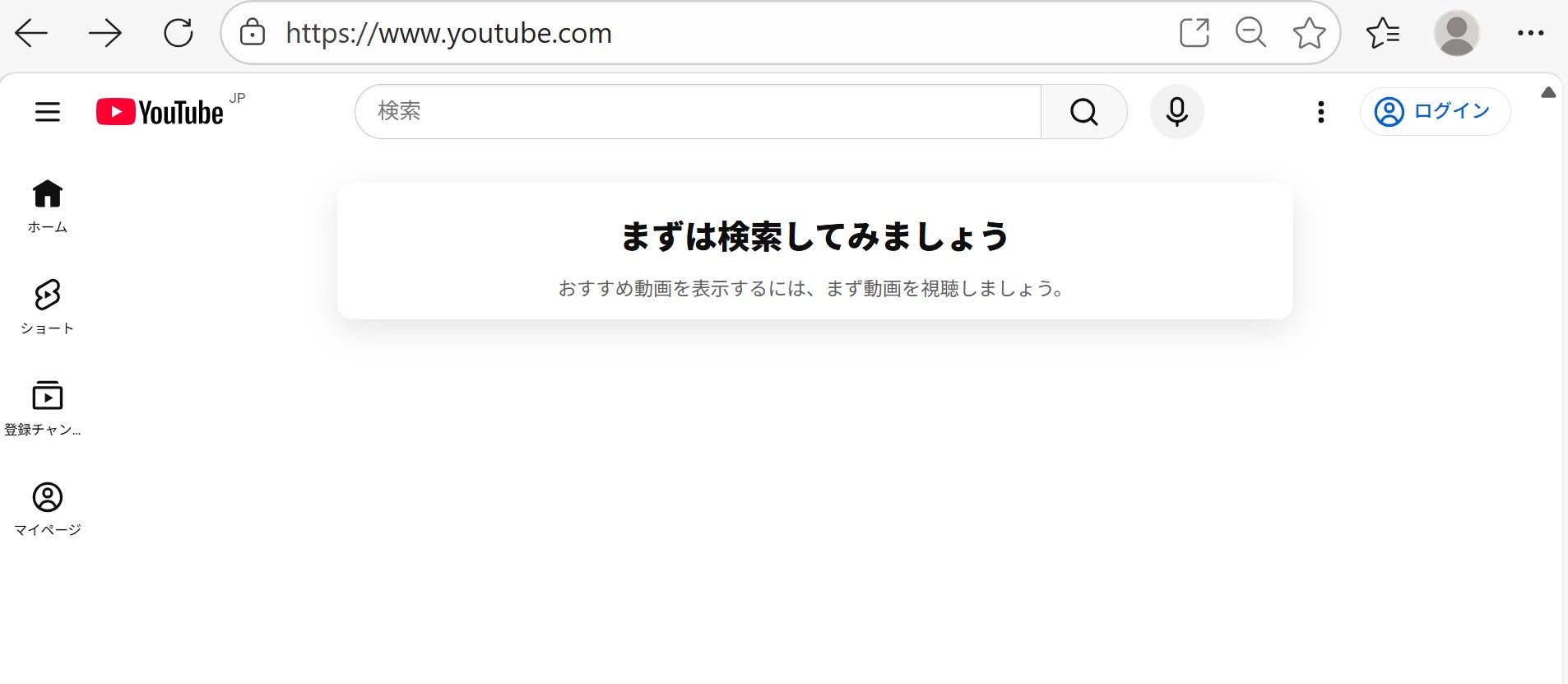Click the YouTube JP logo
Image resolution: width=1568 pixels, height=684 pixels.
170,110
